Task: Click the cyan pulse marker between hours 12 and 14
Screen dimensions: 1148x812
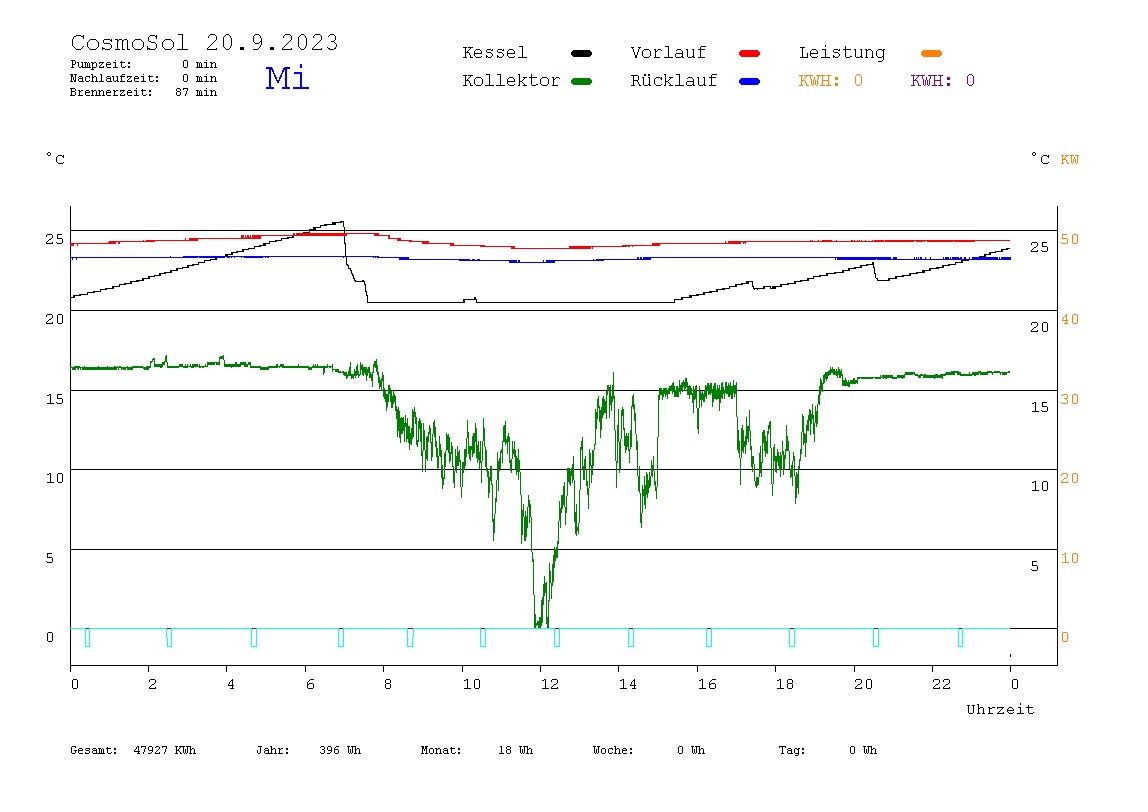Action: pyautogui.click(x=557, y=637)
